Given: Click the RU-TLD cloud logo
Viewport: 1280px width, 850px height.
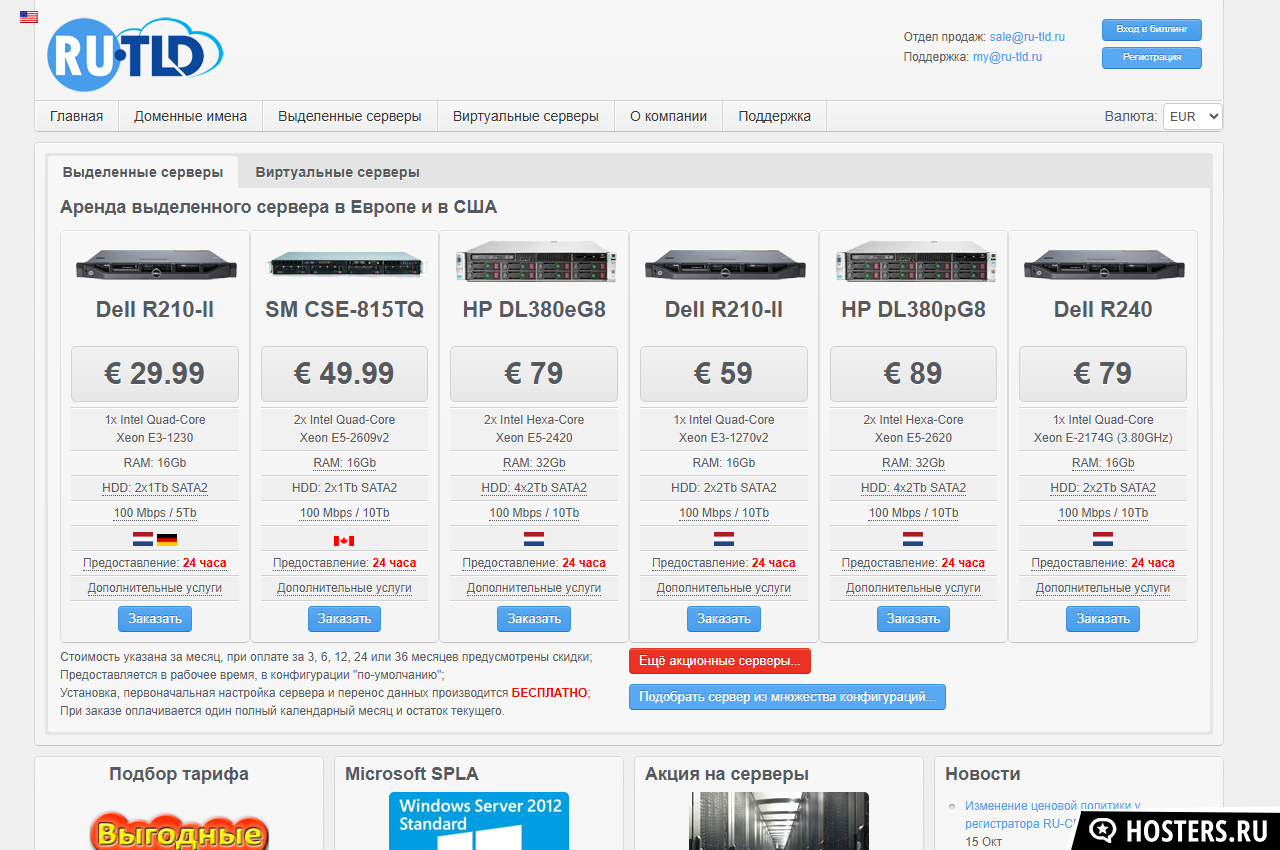Looking at the screenshot, I should point(134,55).
